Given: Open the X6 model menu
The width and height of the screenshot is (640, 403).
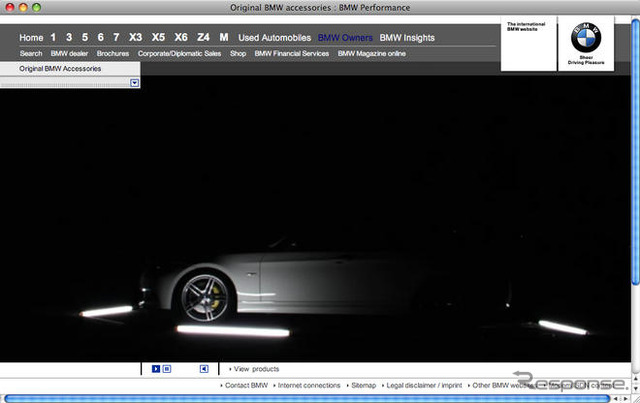Looking at the screenshot, I should 181,37.
